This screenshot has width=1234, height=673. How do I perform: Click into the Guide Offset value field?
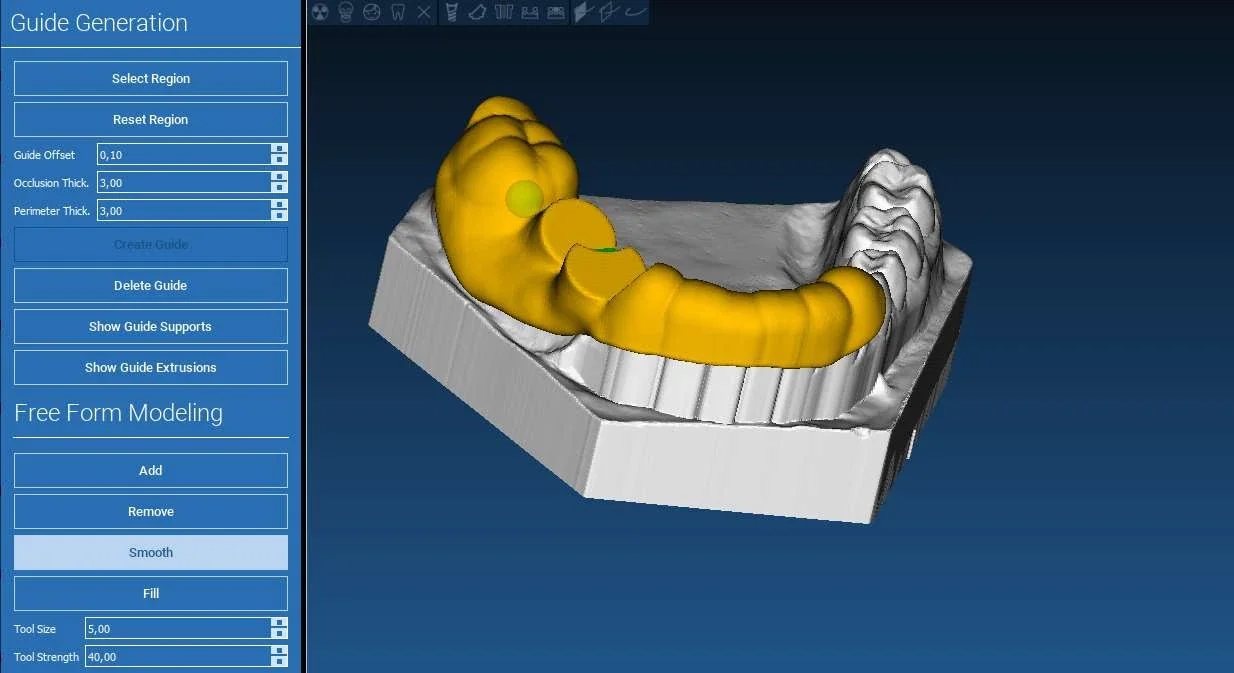click(x=184, y=155)
